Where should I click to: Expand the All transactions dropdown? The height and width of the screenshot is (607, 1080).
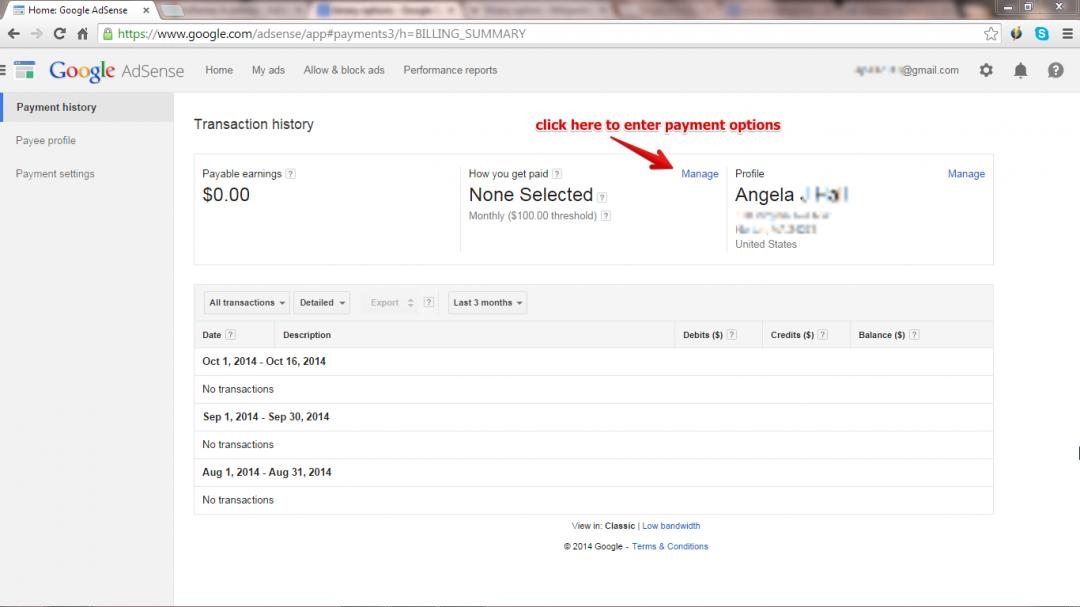[x=247, y=302]
